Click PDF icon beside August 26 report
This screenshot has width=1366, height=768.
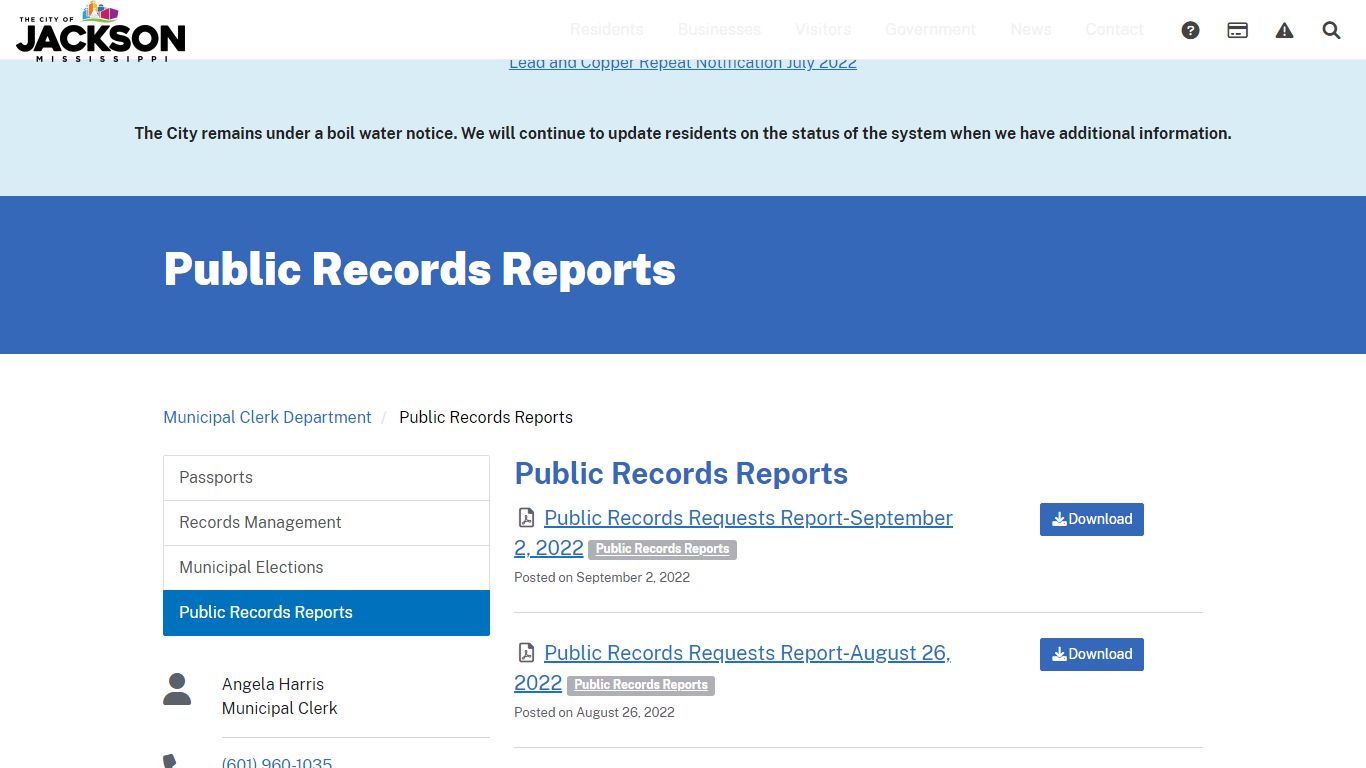point(526,653)
